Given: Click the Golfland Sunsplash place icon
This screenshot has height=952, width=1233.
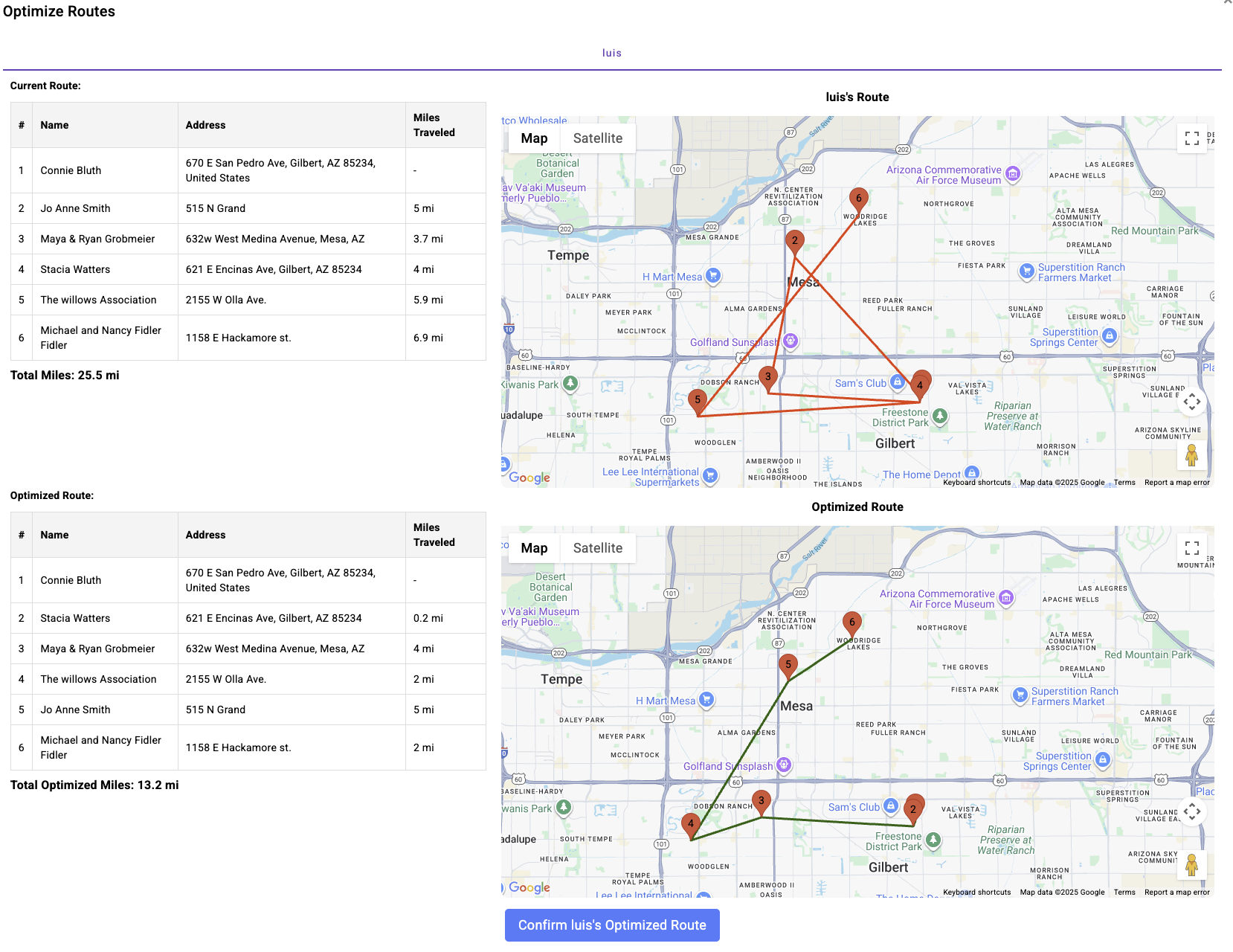Looking at the screenshot, I should 789,341.
